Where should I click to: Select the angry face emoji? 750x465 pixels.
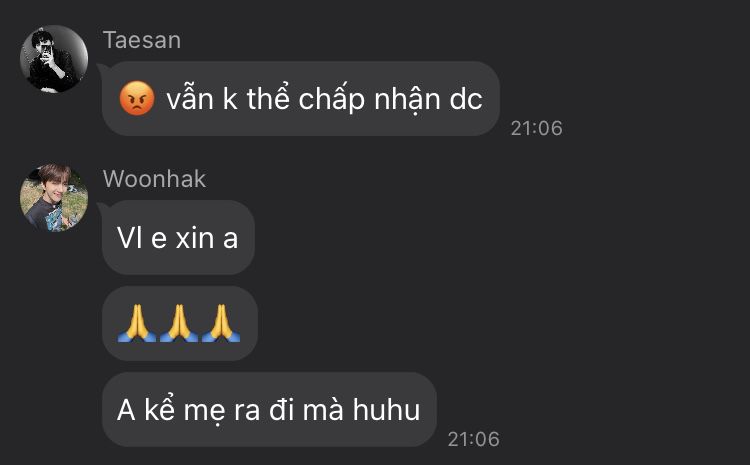pos(137,99)
